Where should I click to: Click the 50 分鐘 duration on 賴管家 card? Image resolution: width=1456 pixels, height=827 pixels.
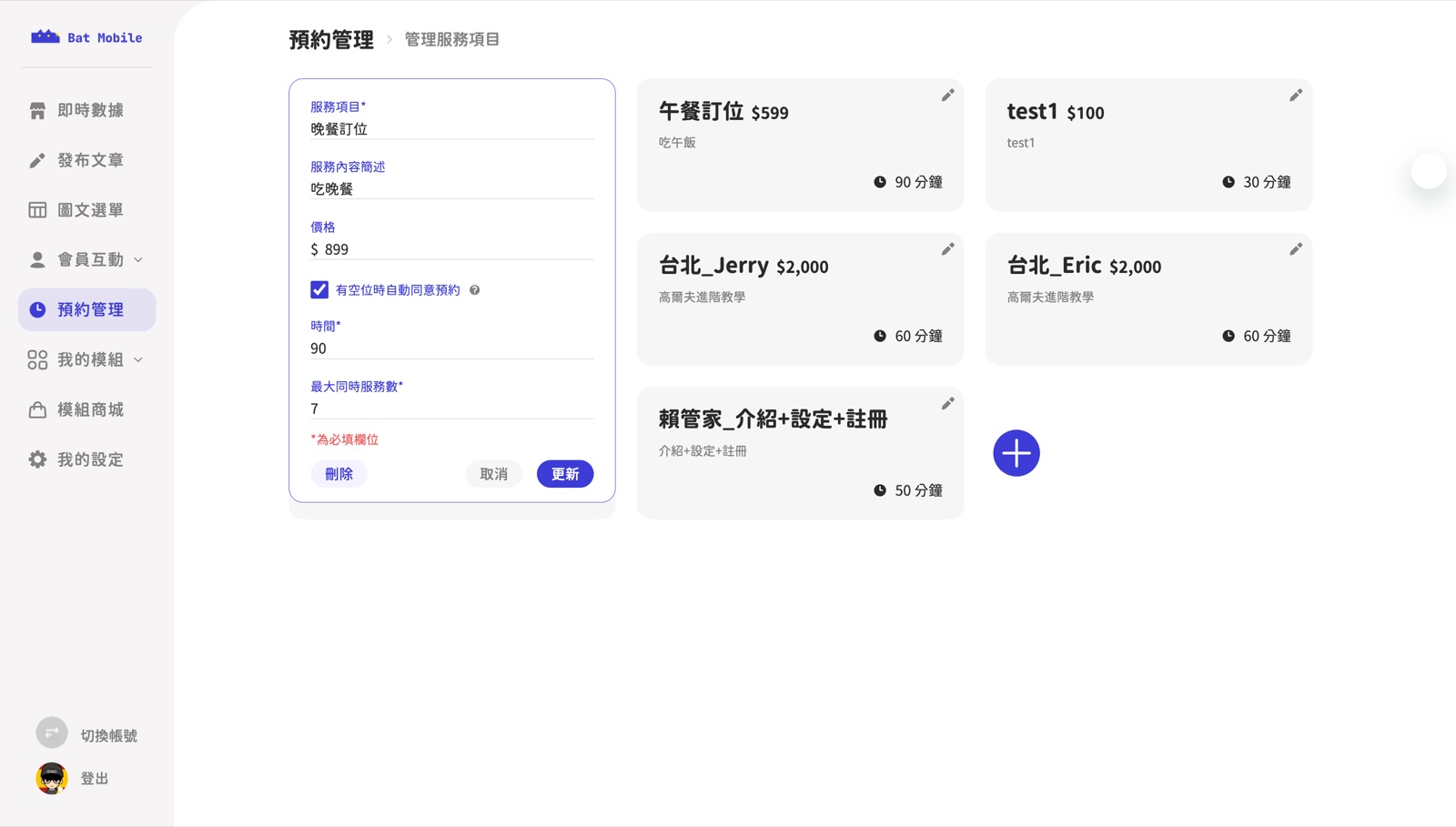coord(908,490)
